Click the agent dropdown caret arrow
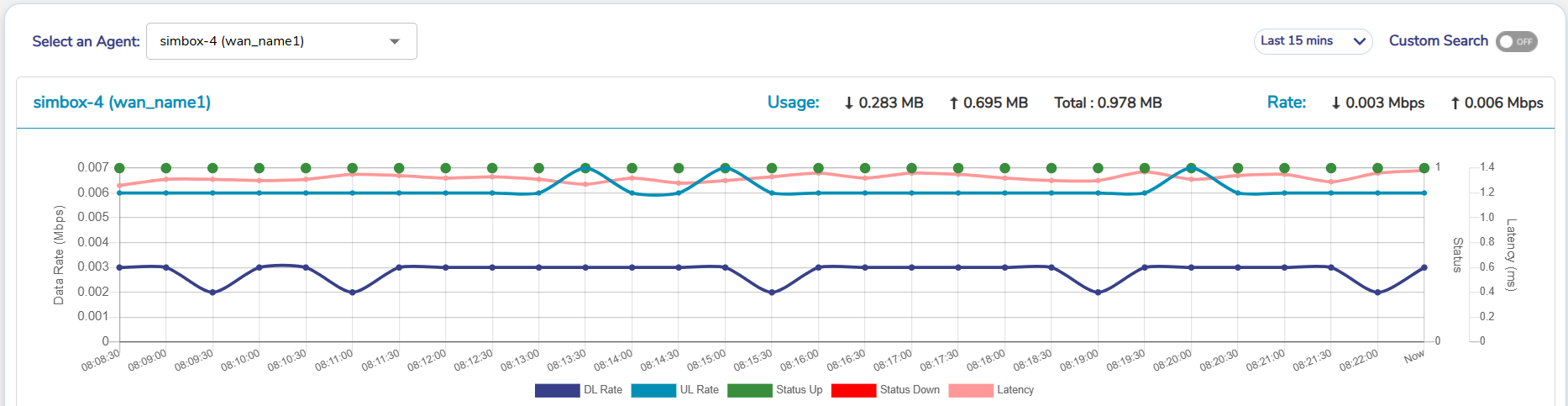The width and height of the screenshot is (1568, 406). [395, 41]
